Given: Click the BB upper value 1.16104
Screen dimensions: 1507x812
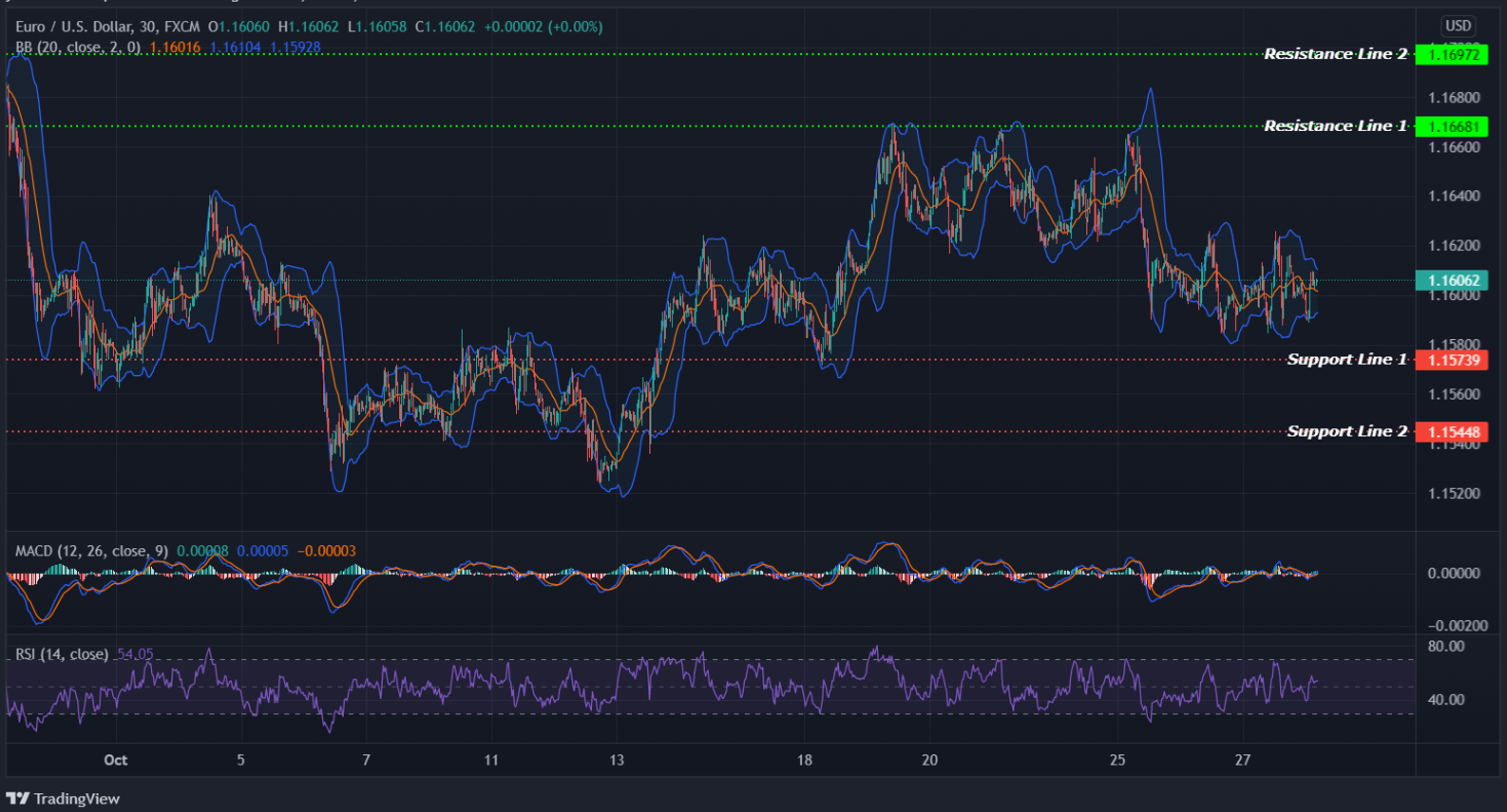Looking at the screenshot, I should point(236,47).
